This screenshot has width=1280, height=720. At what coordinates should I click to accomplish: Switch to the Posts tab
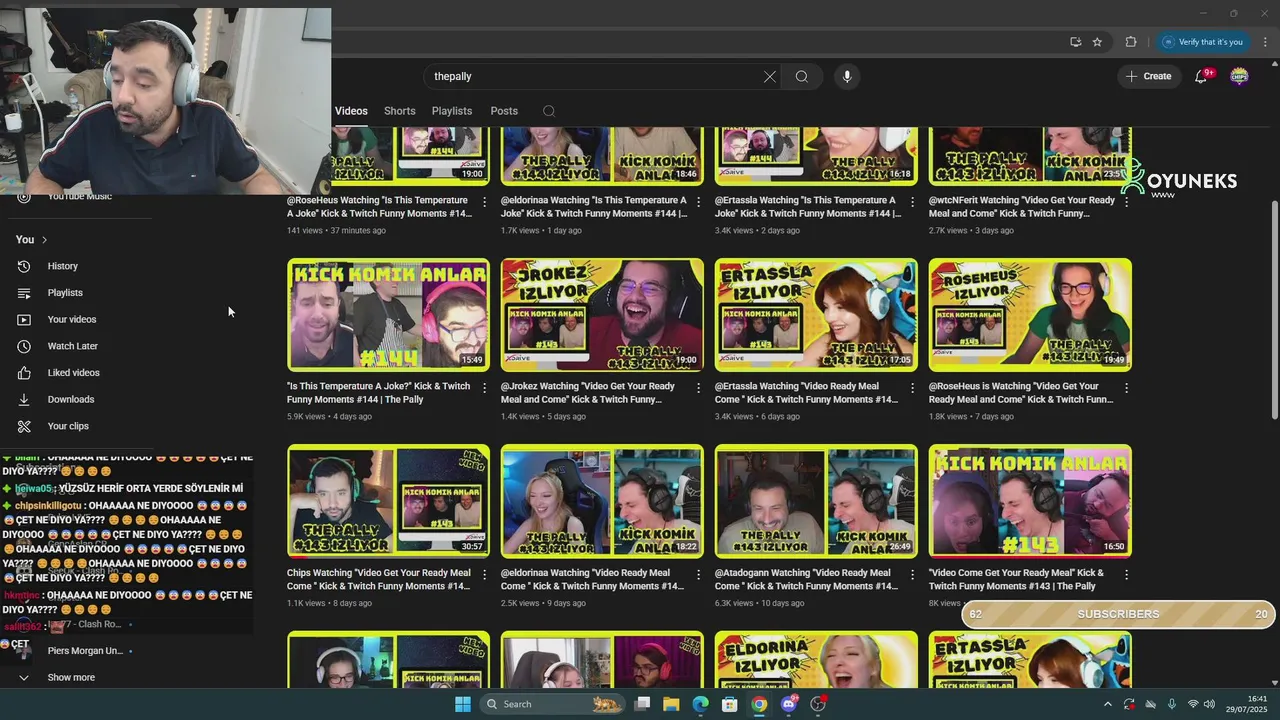point(504,111)
